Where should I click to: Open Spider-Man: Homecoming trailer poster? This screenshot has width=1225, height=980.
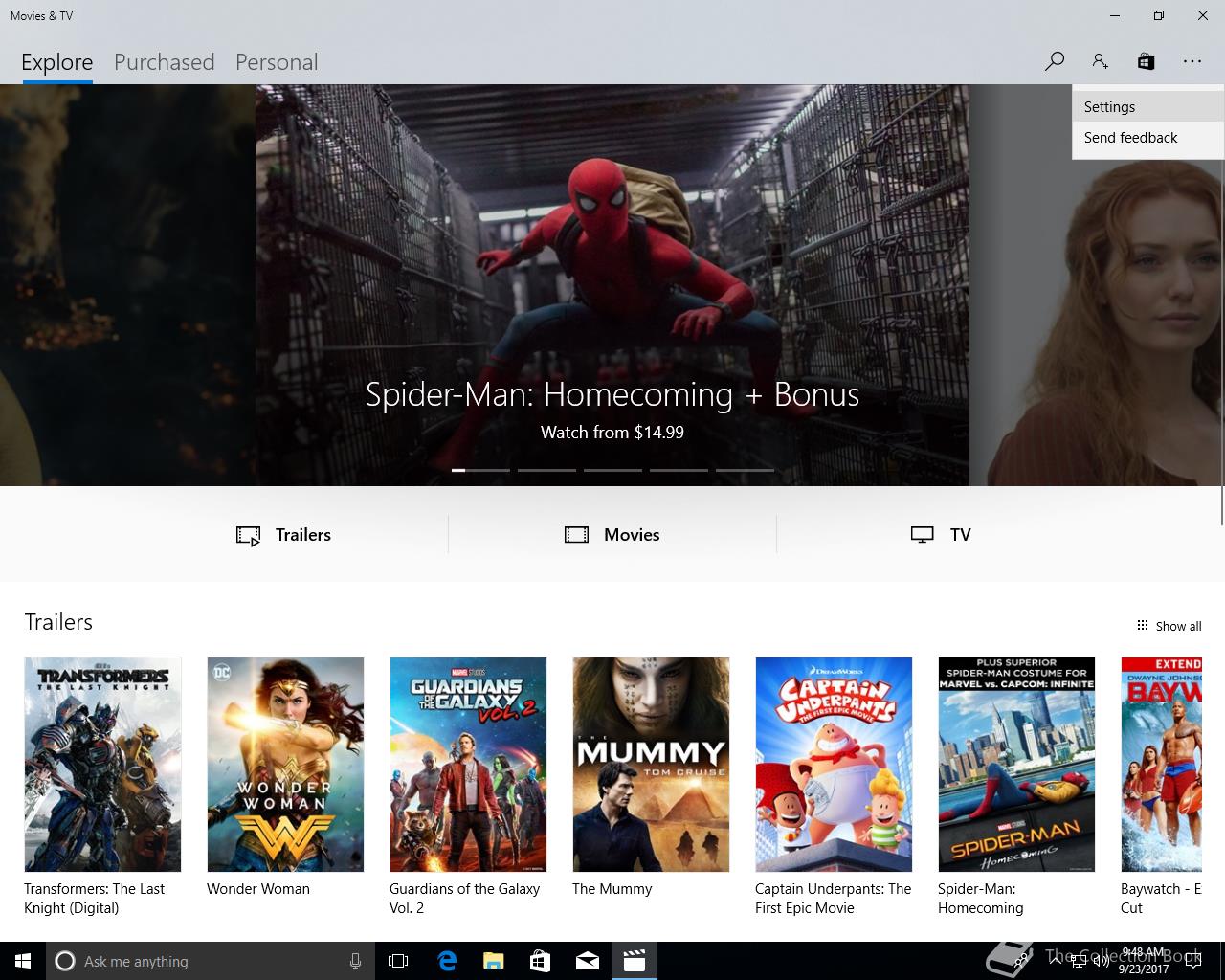[x=1016, y=764]
